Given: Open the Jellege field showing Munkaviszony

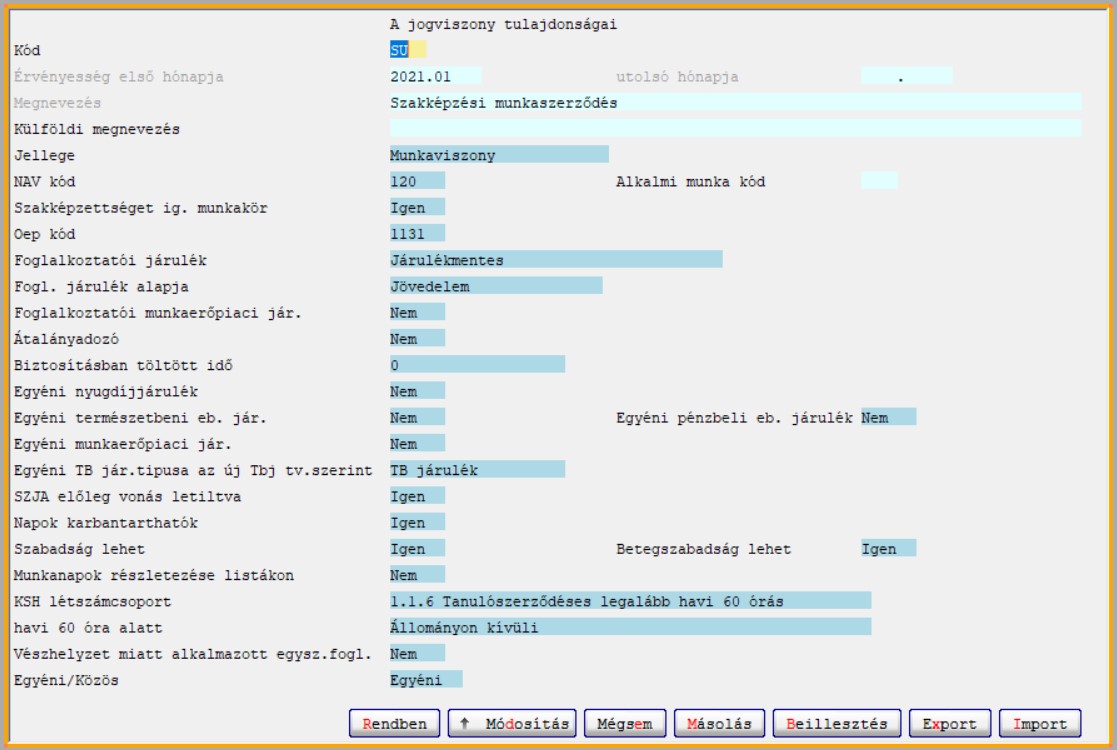Looking at the screenshot, I should 498,154.
